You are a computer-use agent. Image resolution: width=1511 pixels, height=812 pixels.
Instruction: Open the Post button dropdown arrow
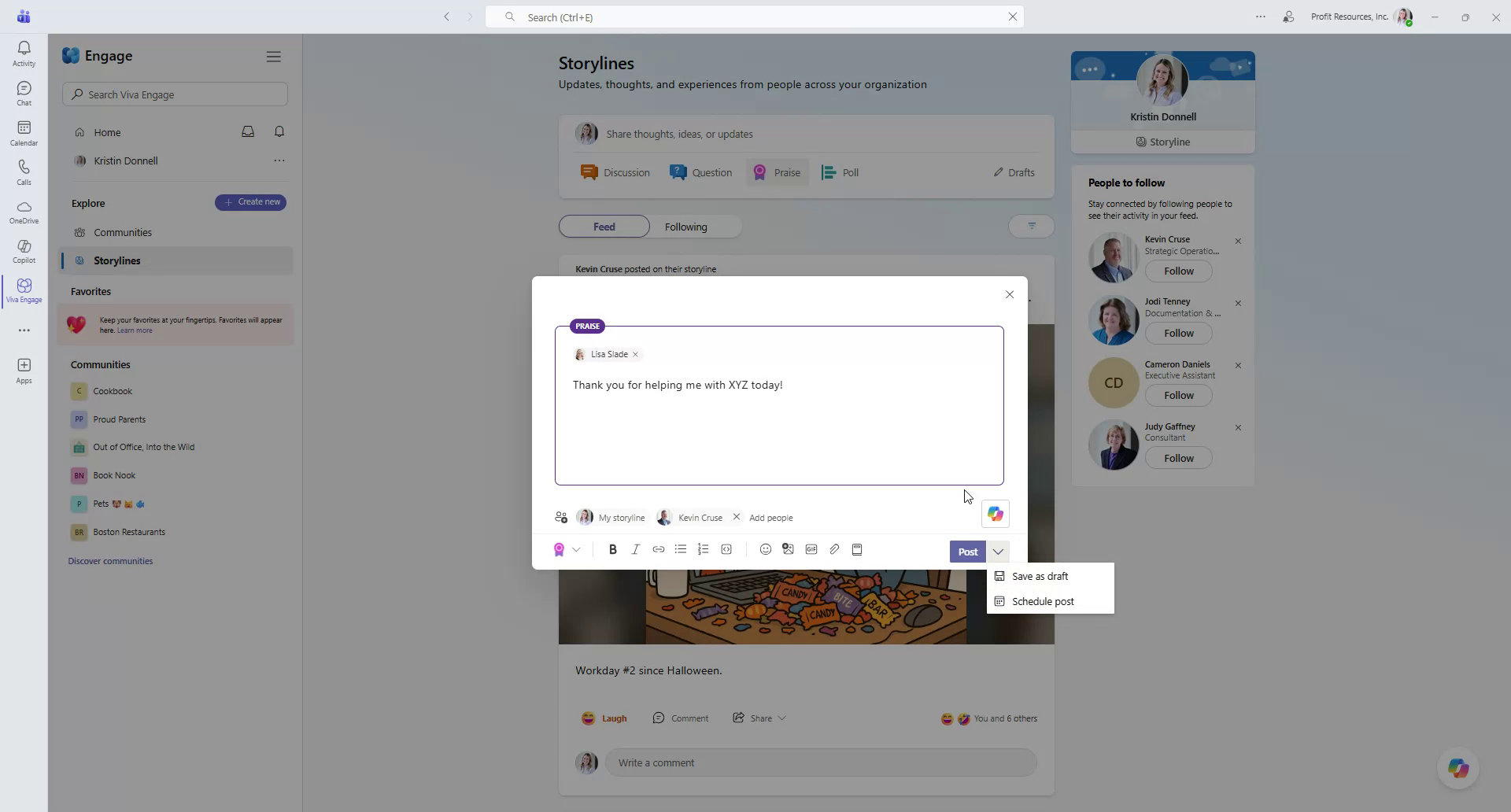(x=998, y=552)
